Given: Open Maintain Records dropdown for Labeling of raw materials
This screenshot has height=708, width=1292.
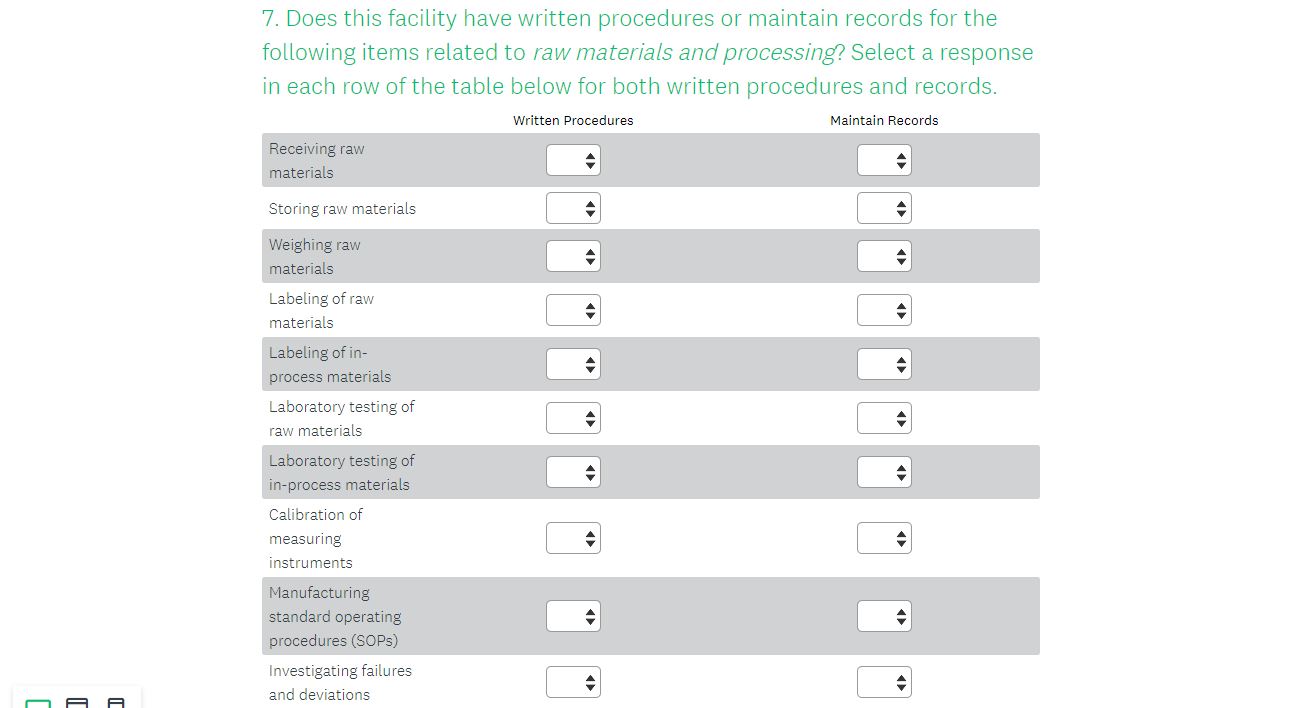Looking at the screenshot, I should (884, 310).
